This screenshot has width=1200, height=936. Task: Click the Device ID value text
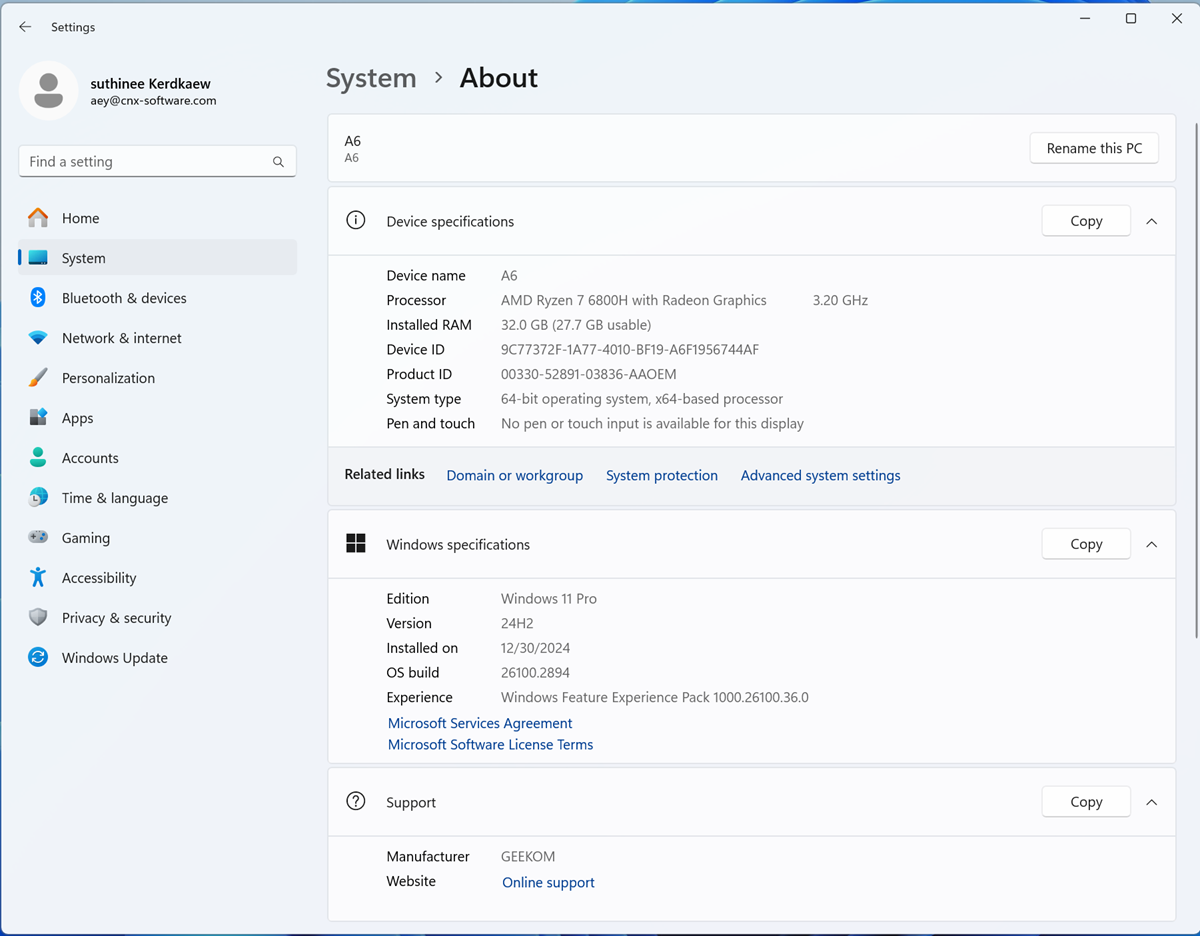click(630, 350)
